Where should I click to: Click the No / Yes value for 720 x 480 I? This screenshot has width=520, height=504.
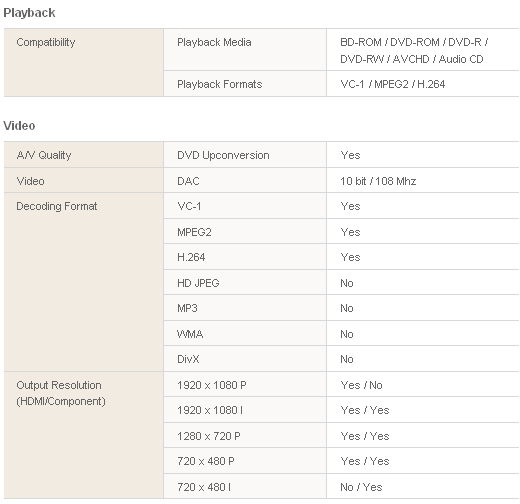tap(361, 487)
